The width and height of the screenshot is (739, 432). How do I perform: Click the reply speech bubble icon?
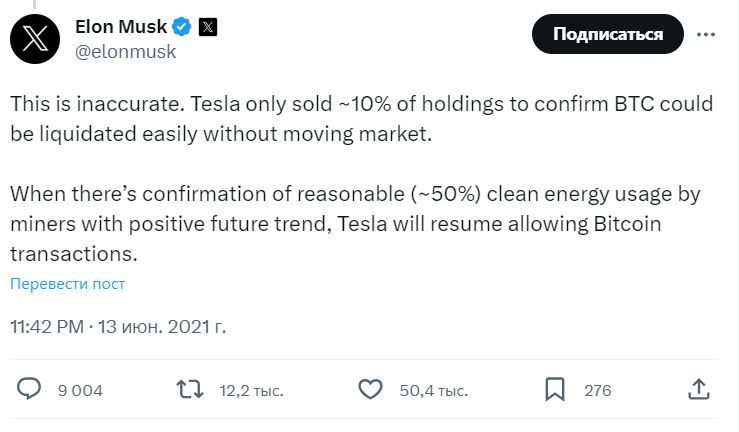(30, 389)
